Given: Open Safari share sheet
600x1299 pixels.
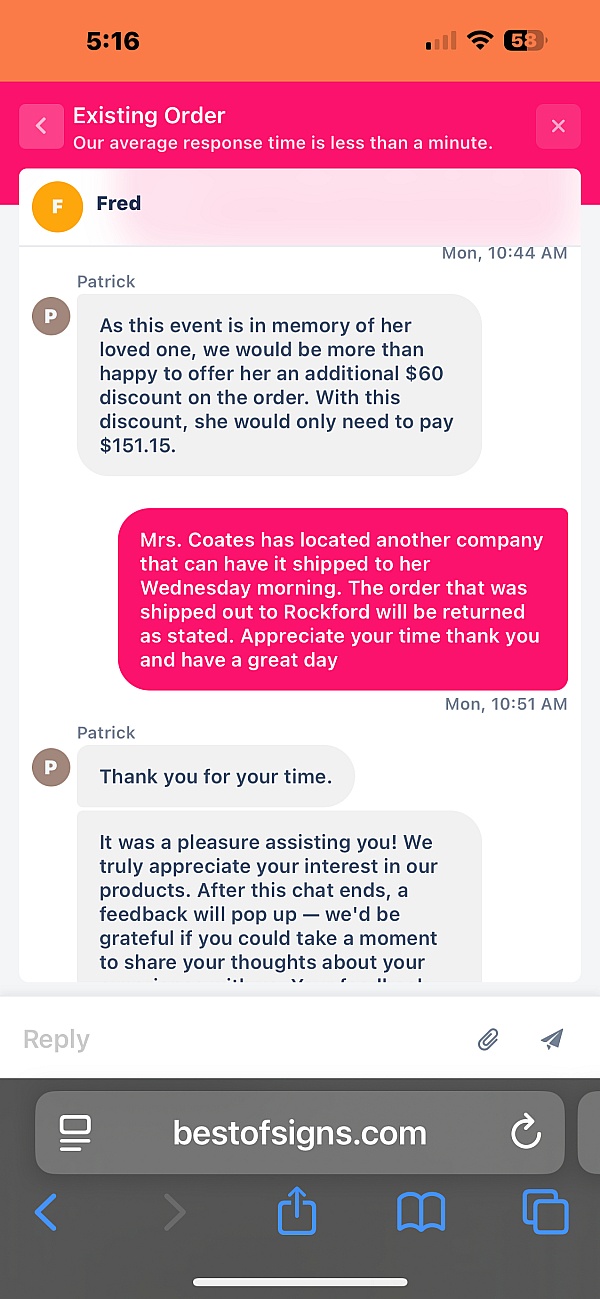Looking at the screenshot, I should click(x=296, y=1212).
